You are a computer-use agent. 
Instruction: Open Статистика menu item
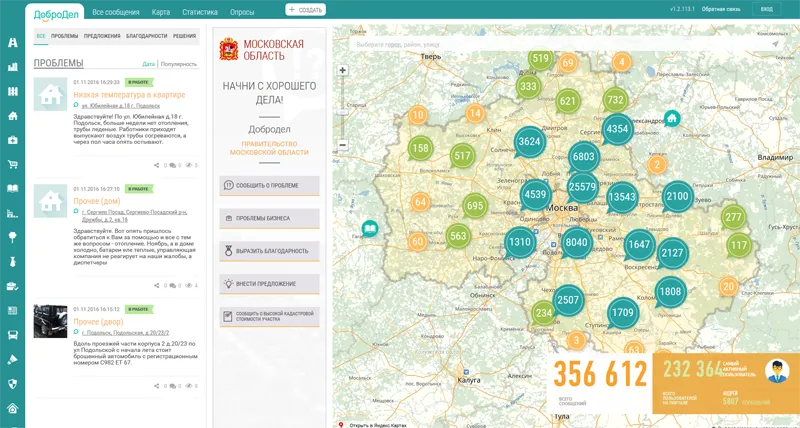(x=200, y=12)
